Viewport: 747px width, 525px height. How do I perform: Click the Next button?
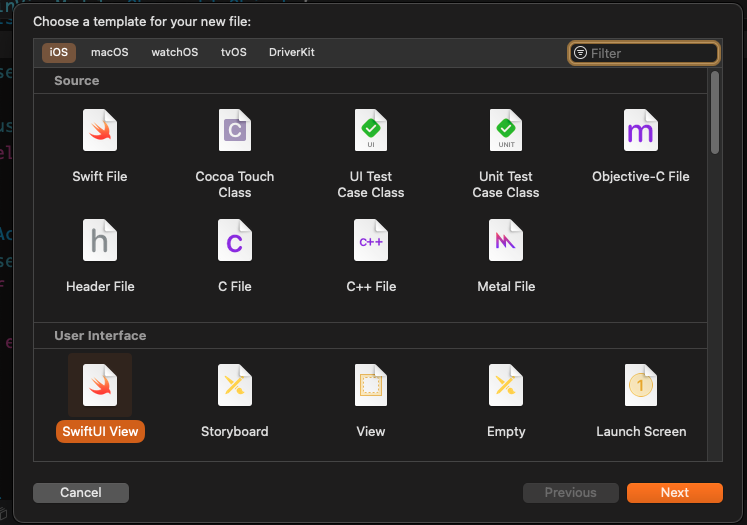tap(674, 492)
